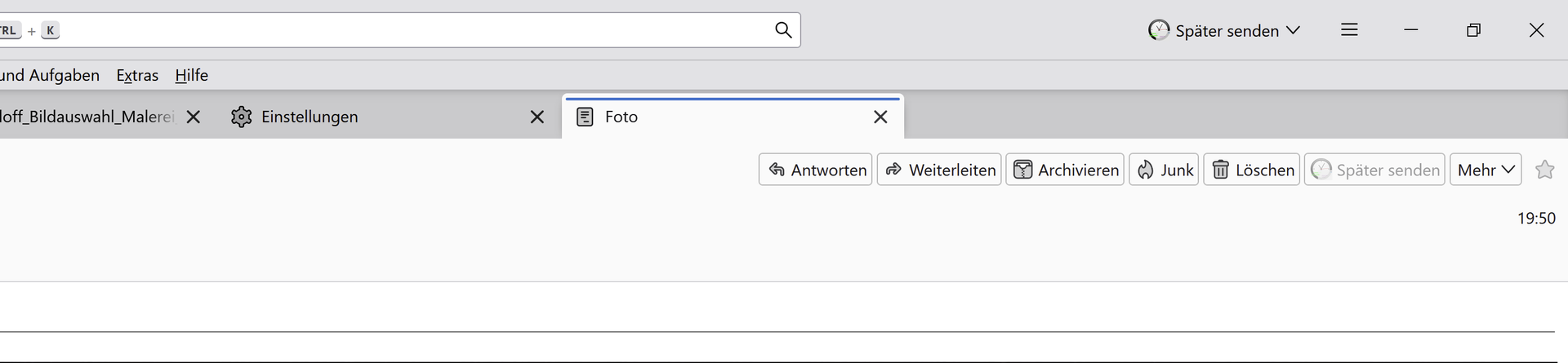1568x363 pixels.
Task: Open the Extras menu
Action: tap(137, 75)
